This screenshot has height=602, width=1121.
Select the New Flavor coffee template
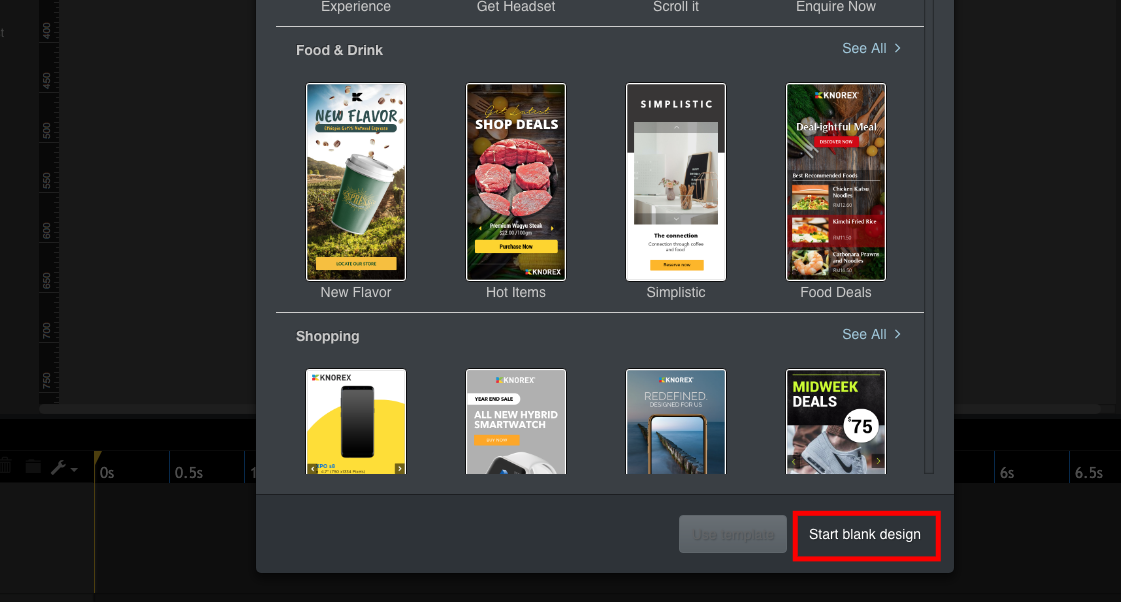pyautogui.click(x=356, y=182)
